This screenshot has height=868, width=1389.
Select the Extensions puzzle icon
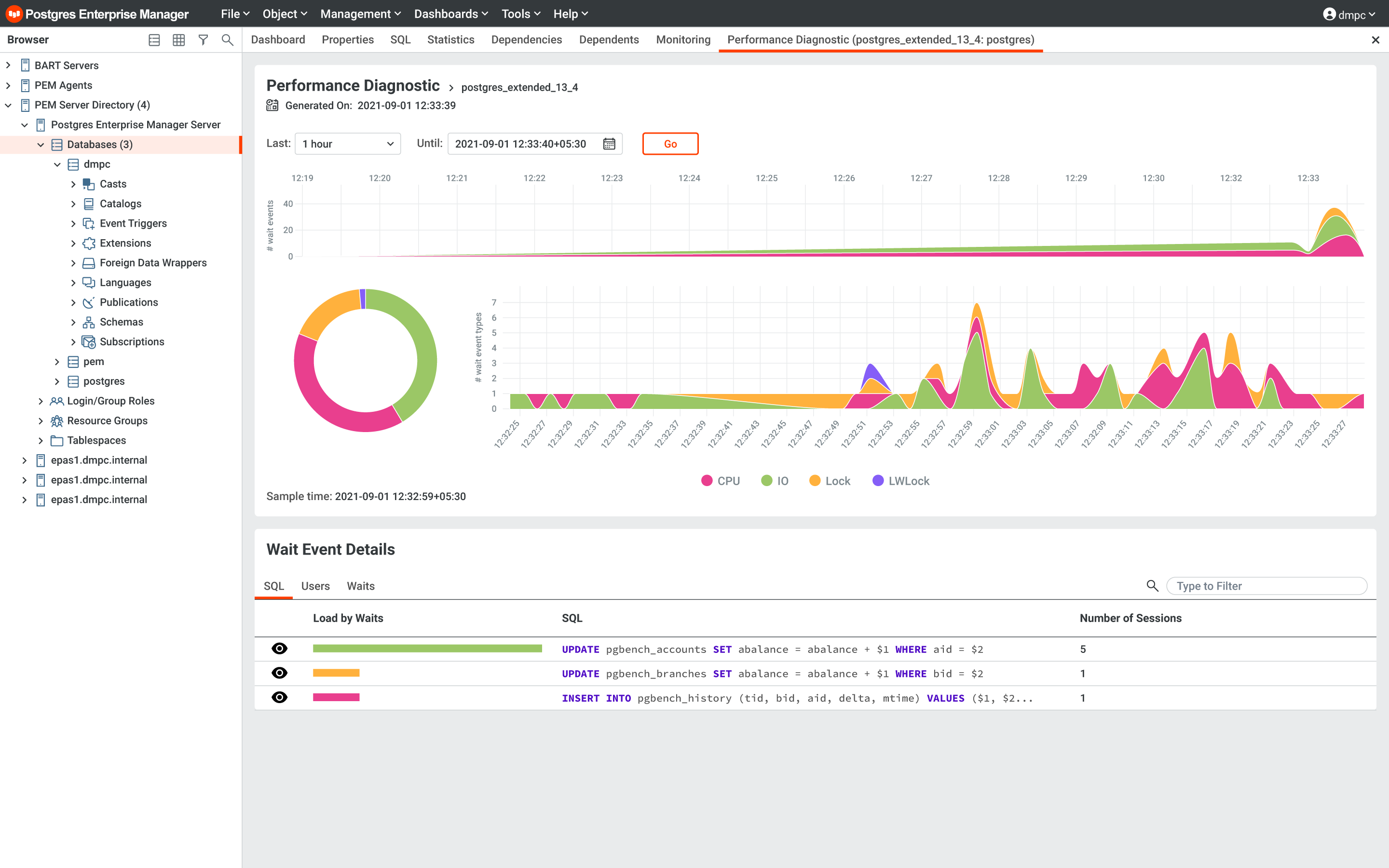point(88,244)
